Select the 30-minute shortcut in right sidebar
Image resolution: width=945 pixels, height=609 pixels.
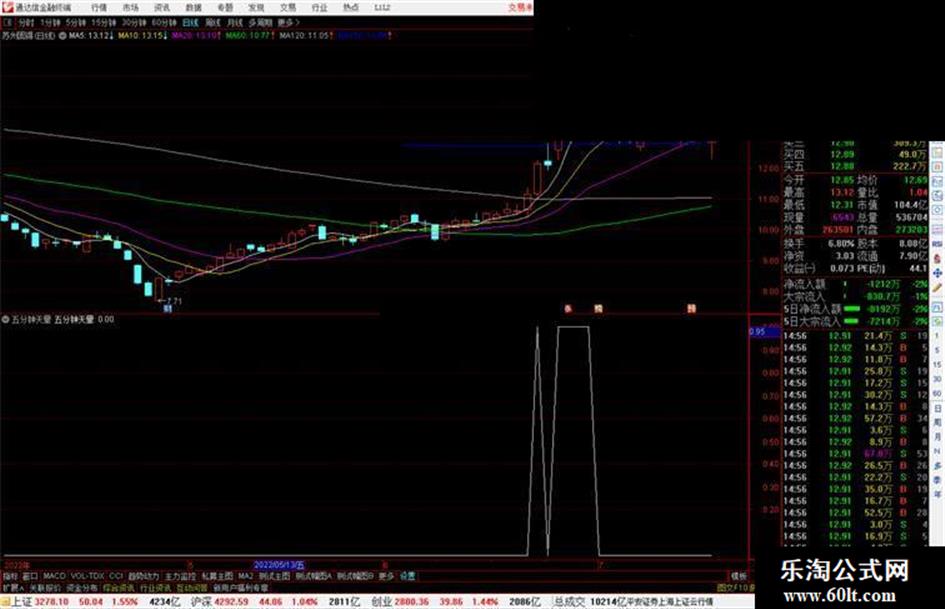(937, 379)
